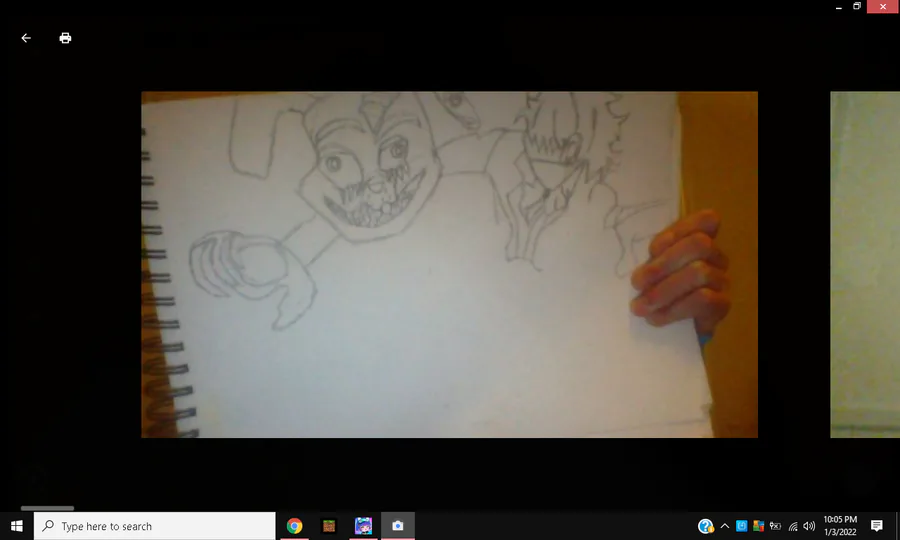Go back with the arrow icon
900x540 pixels.
[26, 38]
